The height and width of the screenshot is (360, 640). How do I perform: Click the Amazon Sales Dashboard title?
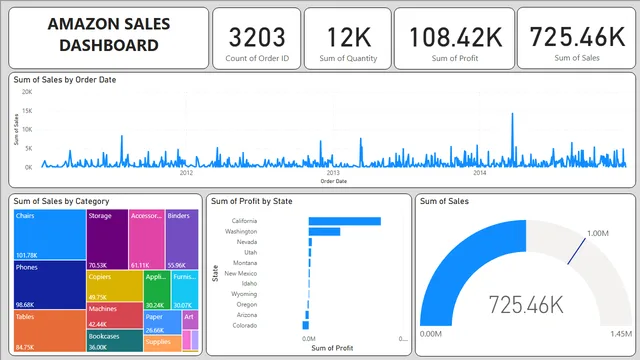109,35
